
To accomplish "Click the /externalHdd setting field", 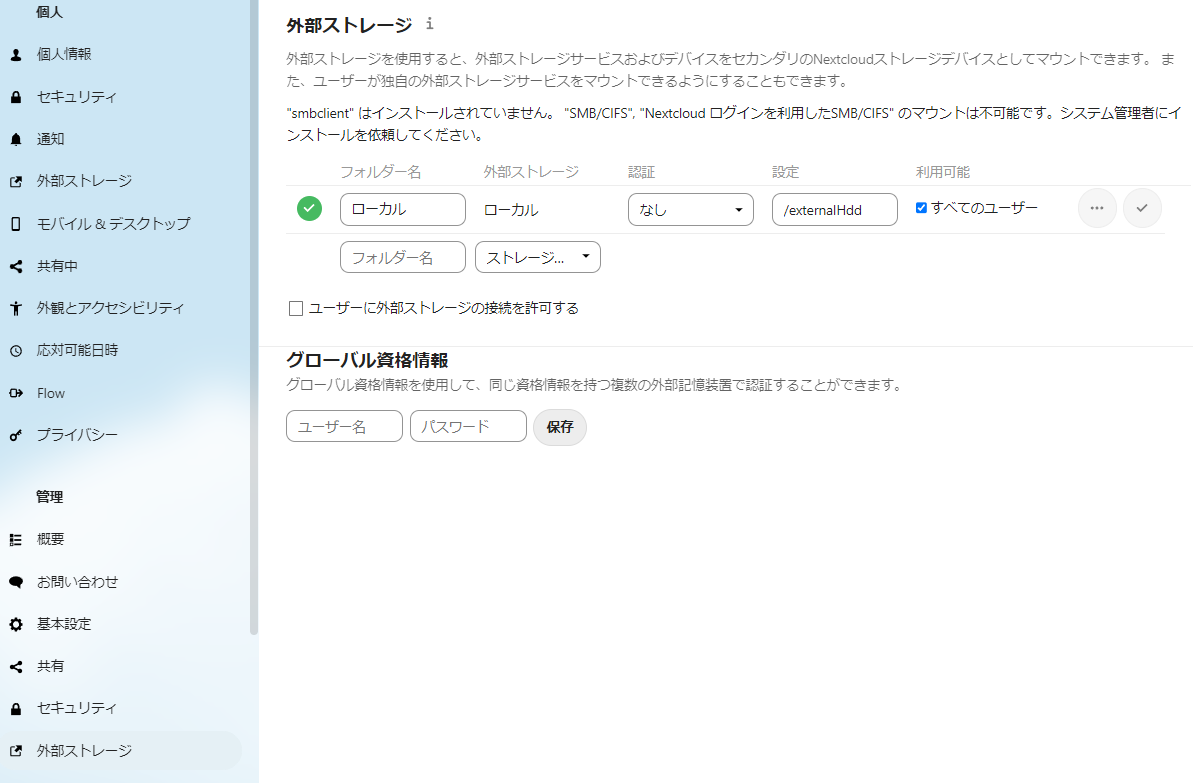I will (x=835, y=209).
